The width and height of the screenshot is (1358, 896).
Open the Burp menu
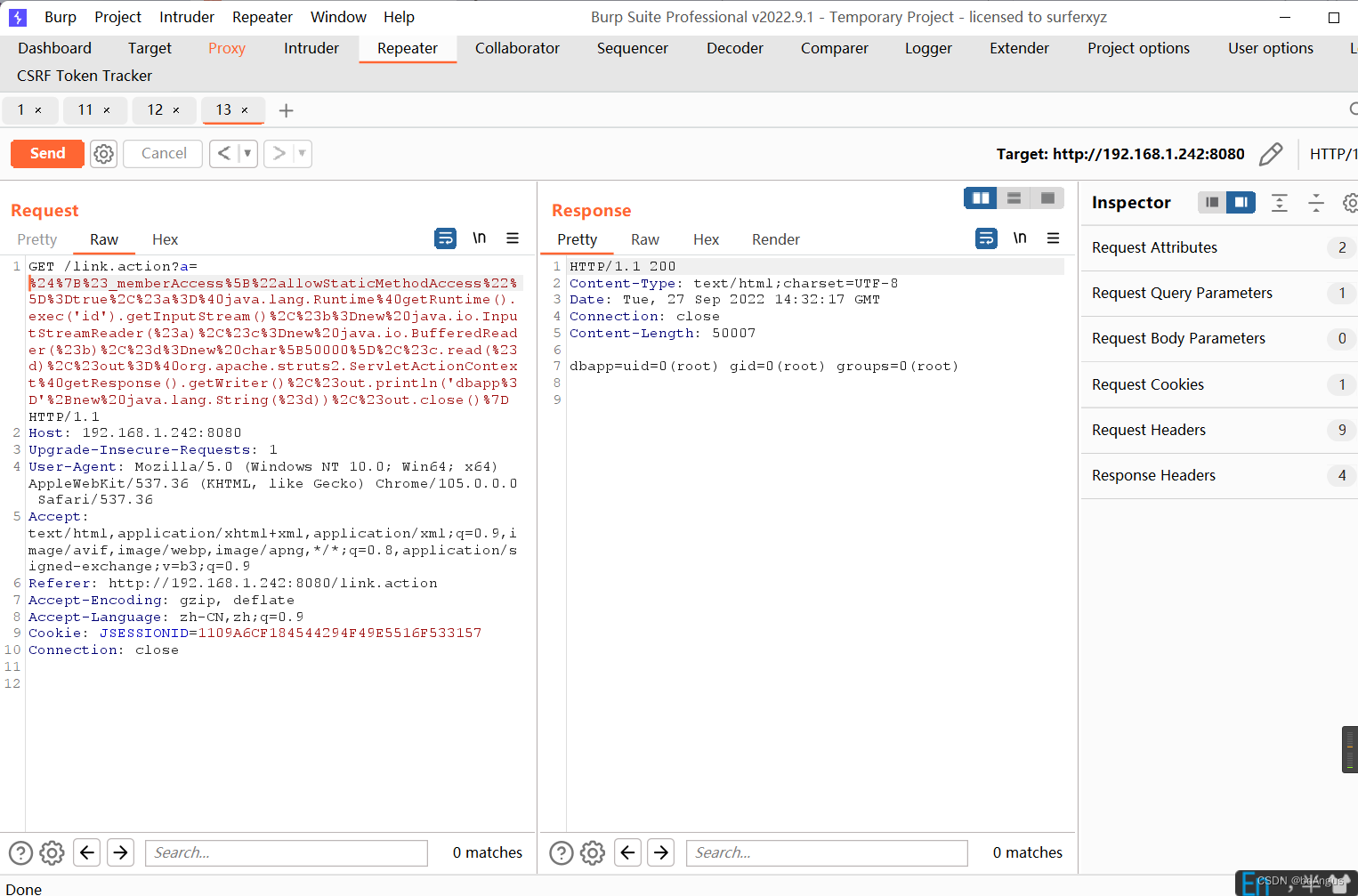click(x=61, y=17)
